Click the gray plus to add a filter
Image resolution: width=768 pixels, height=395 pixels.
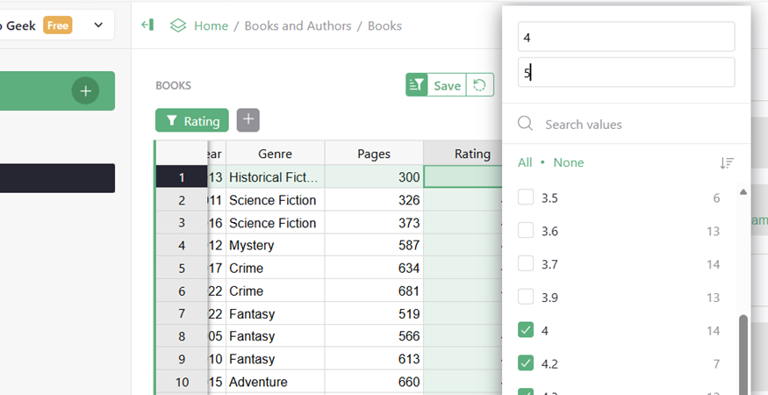coord(248,120)
